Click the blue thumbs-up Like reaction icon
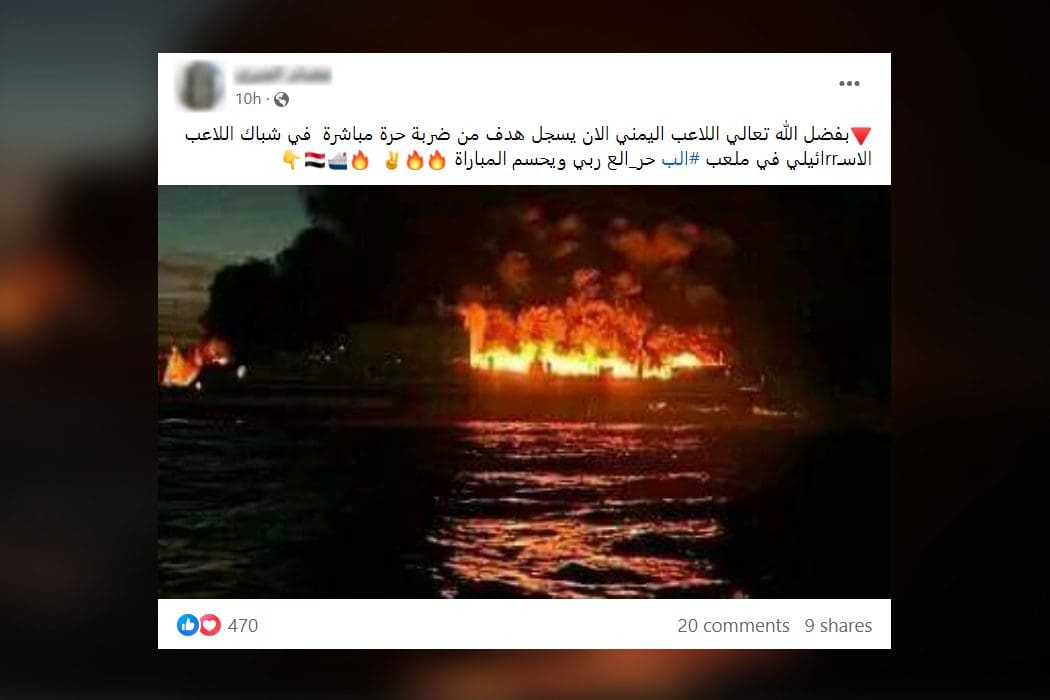Image resolution: width=1050 pixels, height=700 pixels. pyautogui.click(x=188, y=625)
